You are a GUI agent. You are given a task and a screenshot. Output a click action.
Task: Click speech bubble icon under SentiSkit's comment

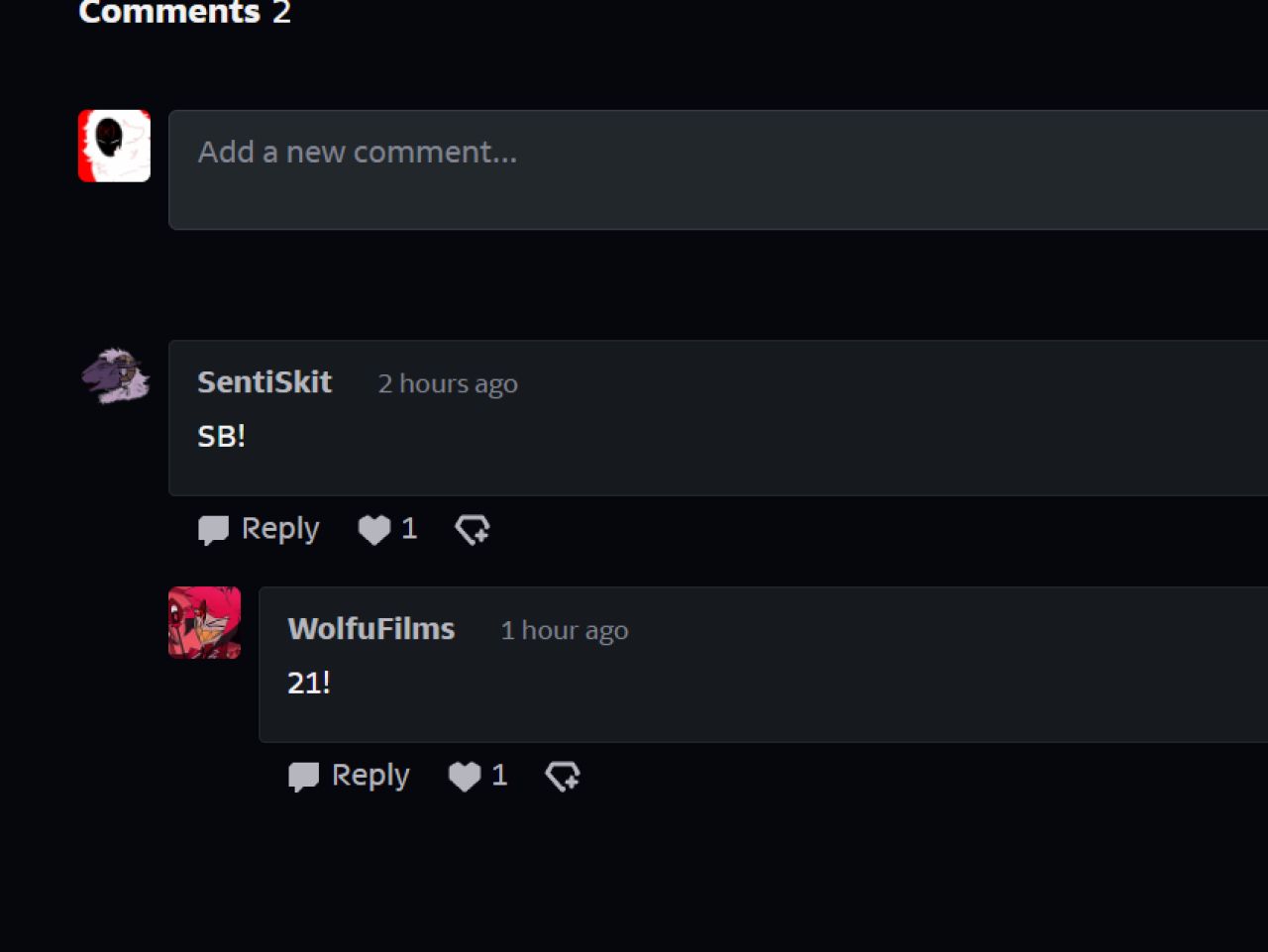point(213,530)
